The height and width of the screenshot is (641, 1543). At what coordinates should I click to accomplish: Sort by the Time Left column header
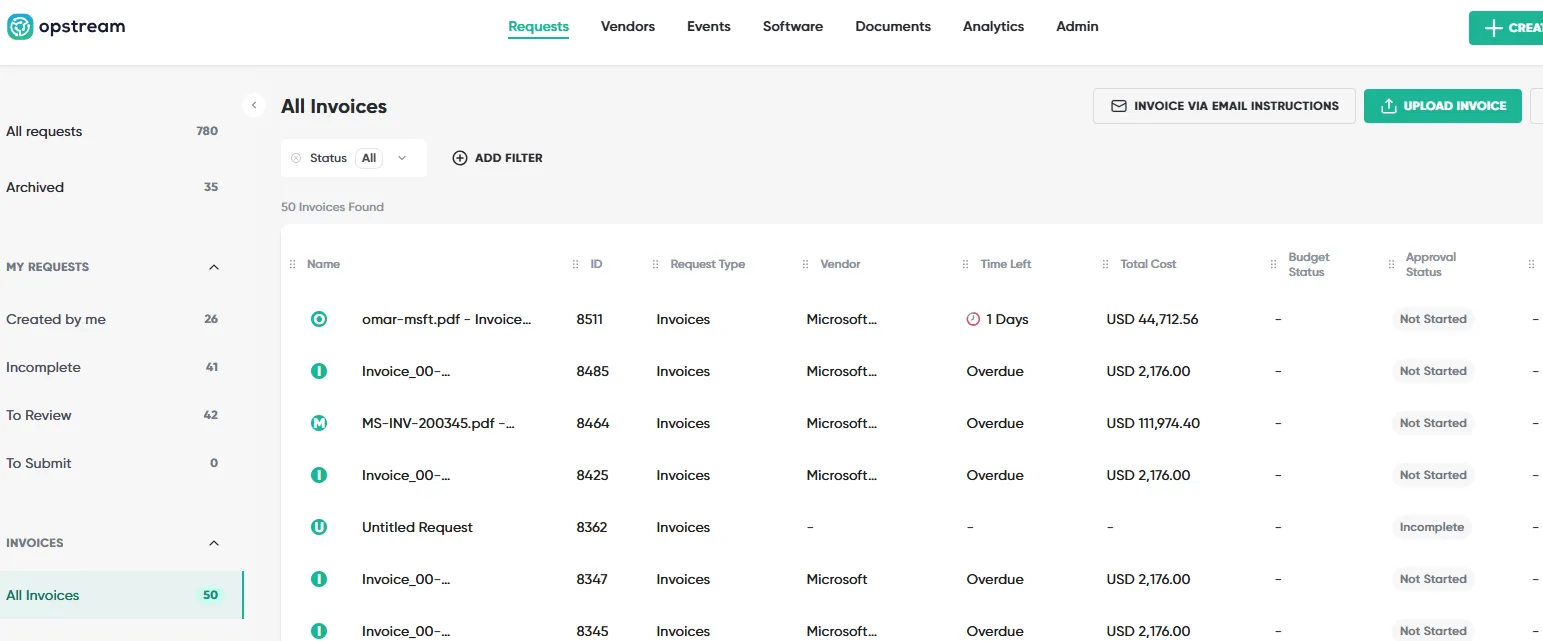tap(1005, 264)
